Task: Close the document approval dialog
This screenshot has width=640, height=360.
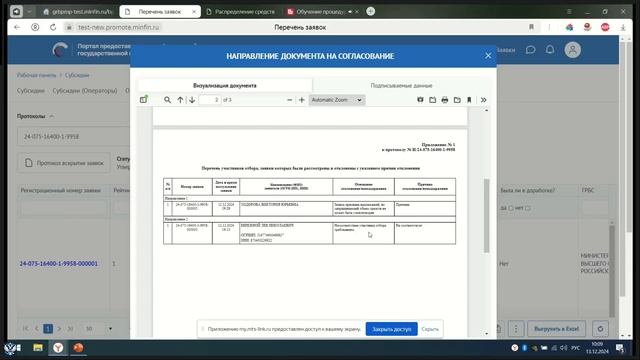Action: pyautogui.click(x=488, y=56)
